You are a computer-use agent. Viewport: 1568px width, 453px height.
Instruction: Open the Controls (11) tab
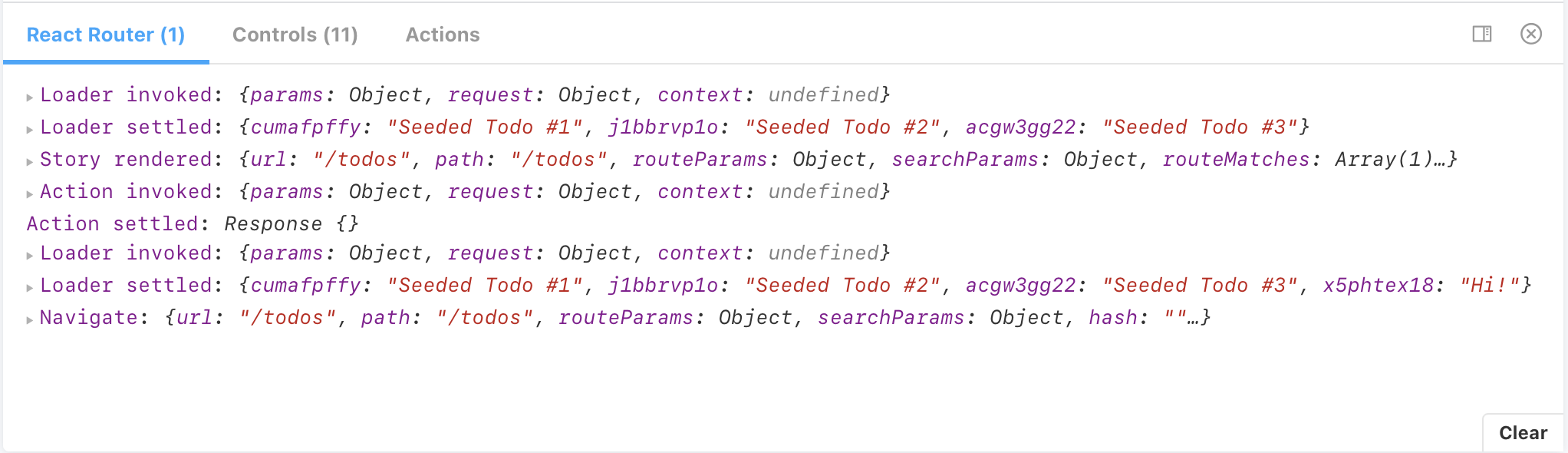[295, 35]
